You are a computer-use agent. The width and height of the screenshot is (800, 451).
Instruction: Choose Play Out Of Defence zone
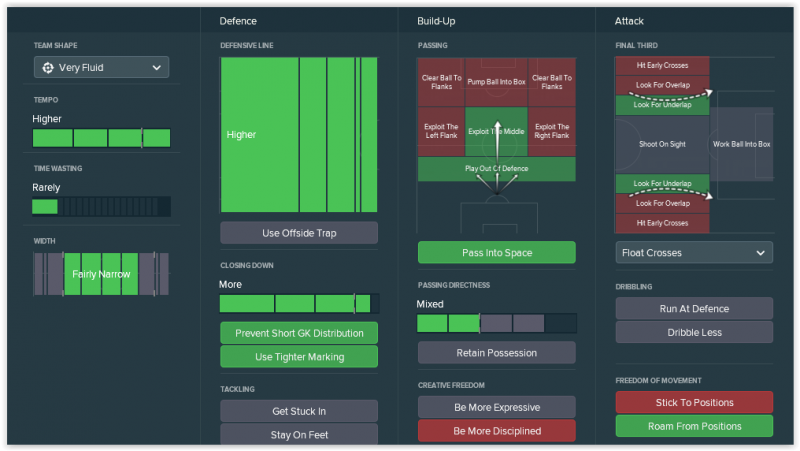(496, 169)
